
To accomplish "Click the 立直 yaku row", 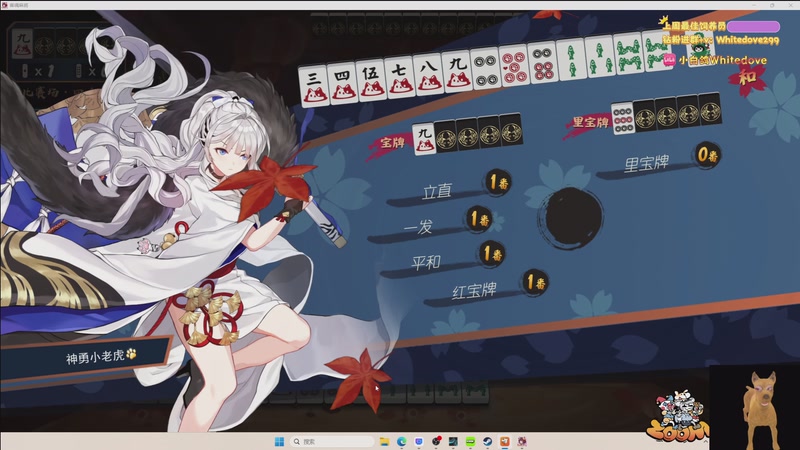I will (449, 189).
